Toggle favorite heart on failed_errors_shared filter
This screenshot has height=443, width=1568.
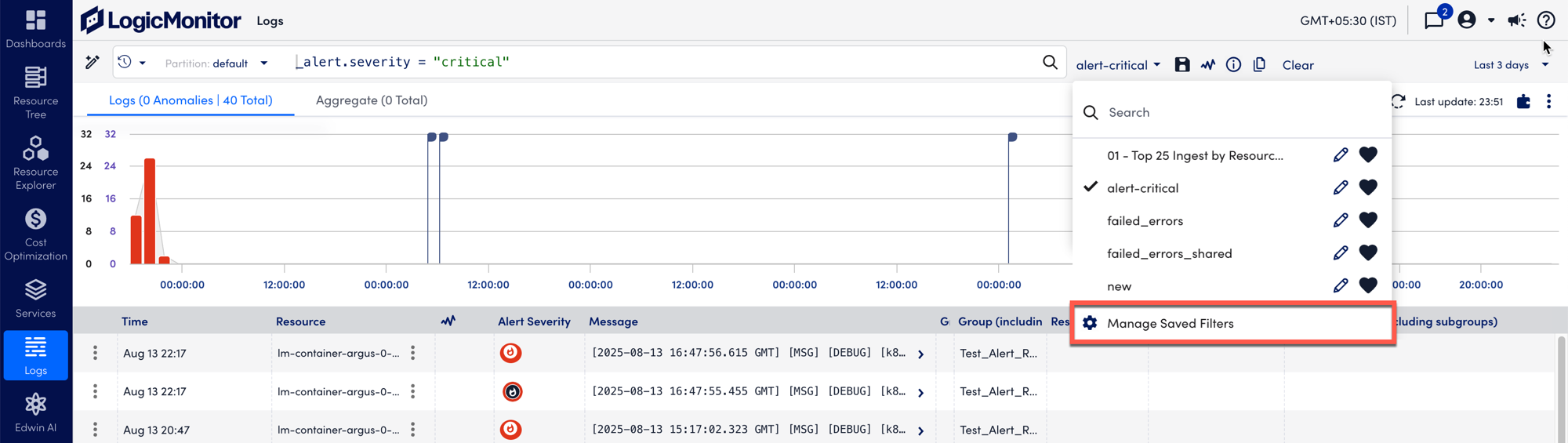1368,252
